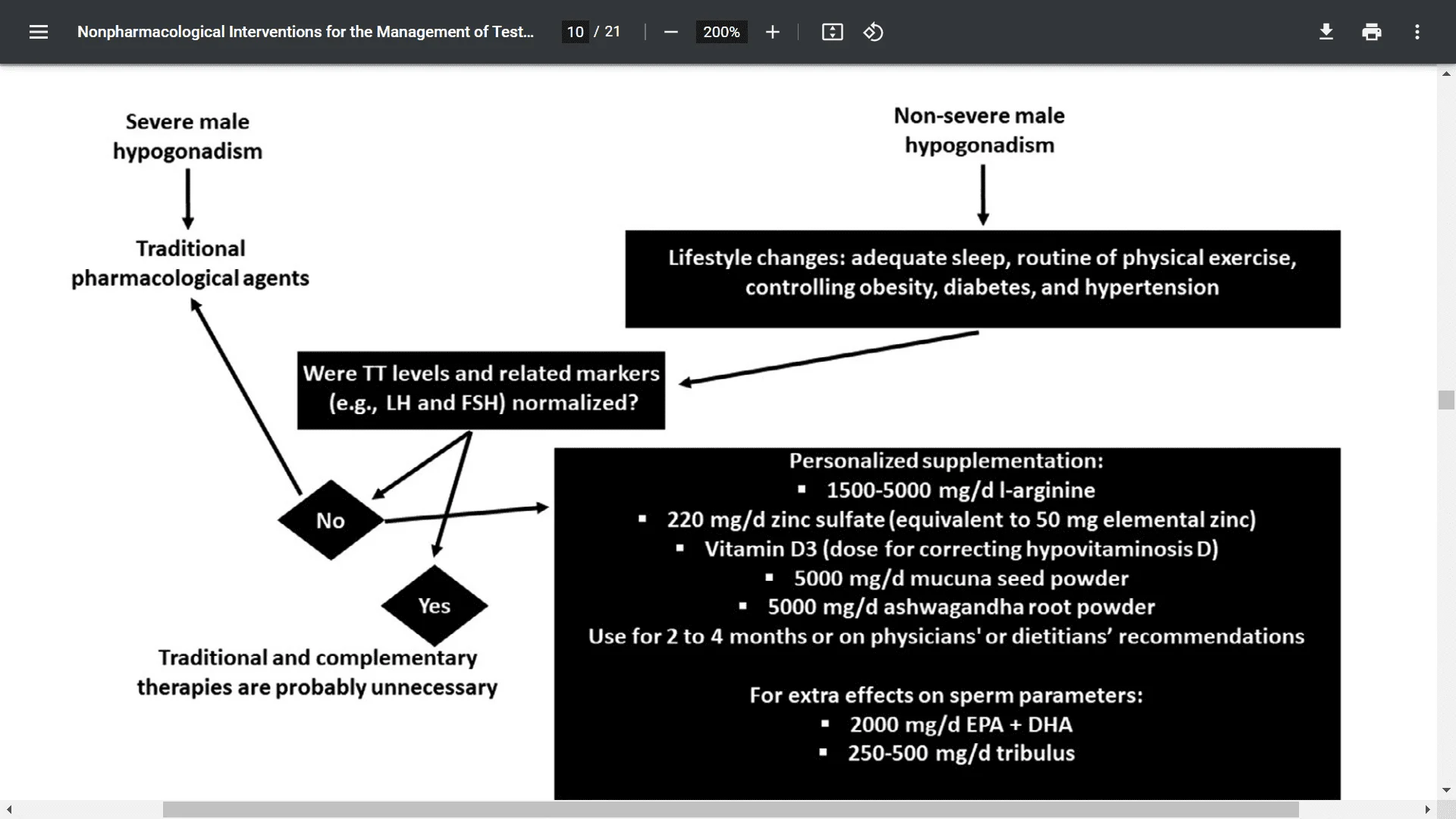The height and width of the screenshot is (819, 1456).
Task: Click the horizontal scrollbar right arrow
Action: [x=1427, y=810]
